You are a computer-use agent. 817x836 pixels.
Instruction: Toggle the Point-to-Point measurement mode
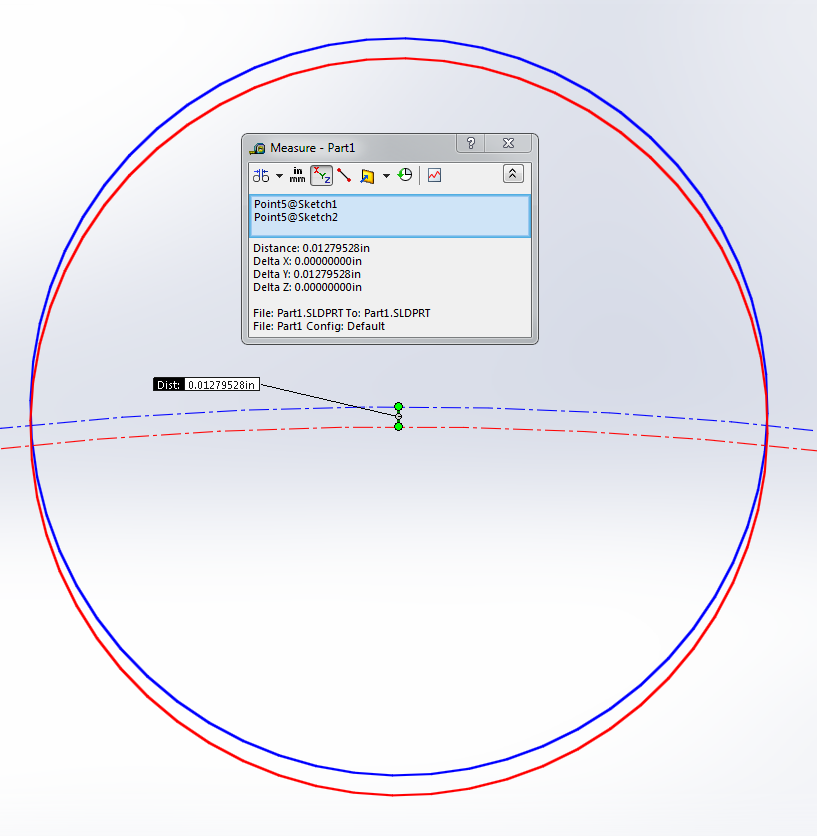coord(344,175)
